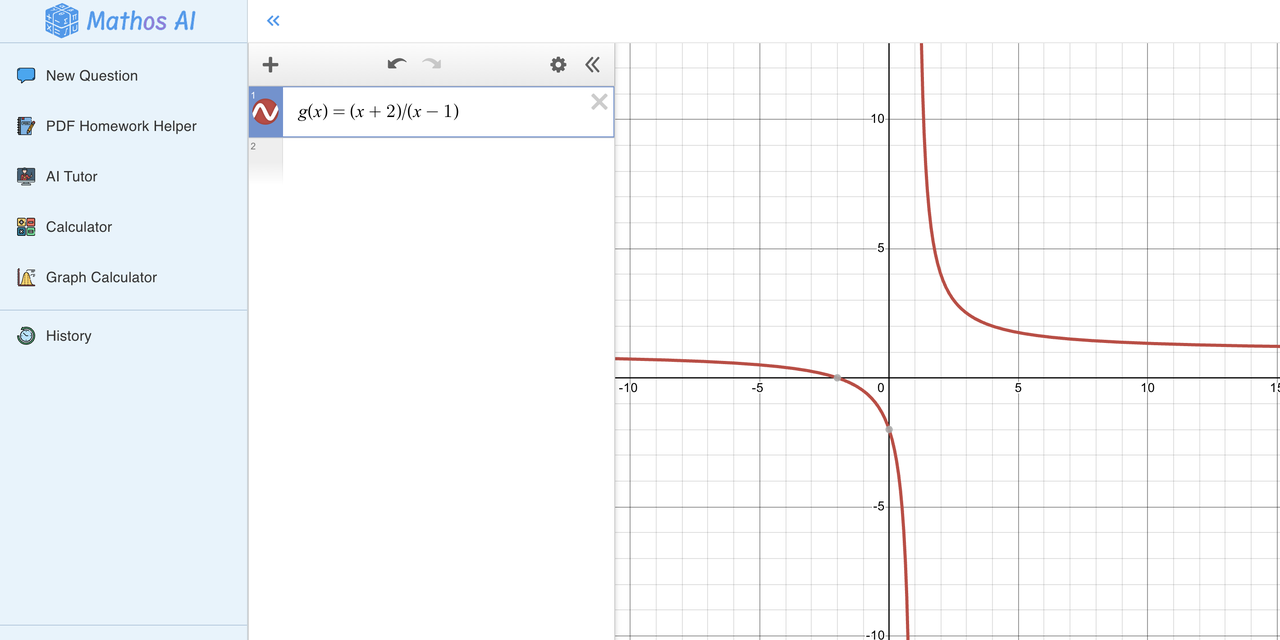
Task: Switch to the Graph Calculator section
Action: (101, 277)
